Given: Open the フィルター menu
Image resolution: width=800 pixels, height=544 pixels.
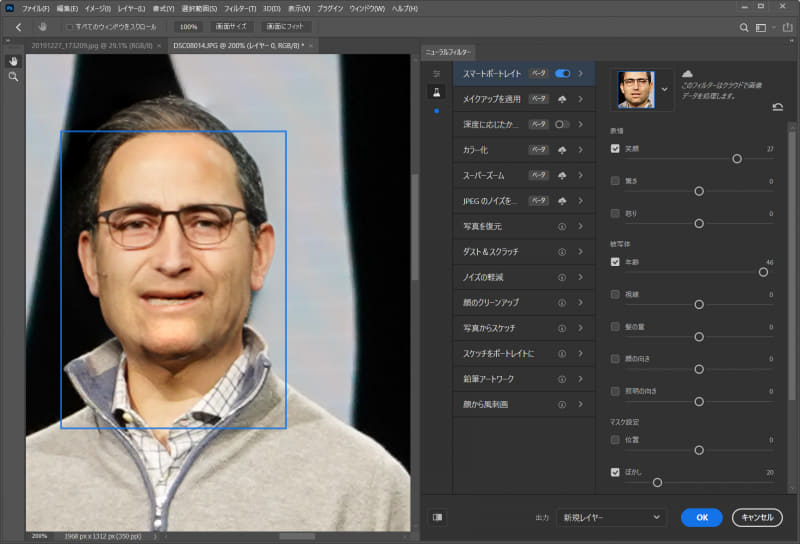Looking at the screenshot, I should coord(239,8).
